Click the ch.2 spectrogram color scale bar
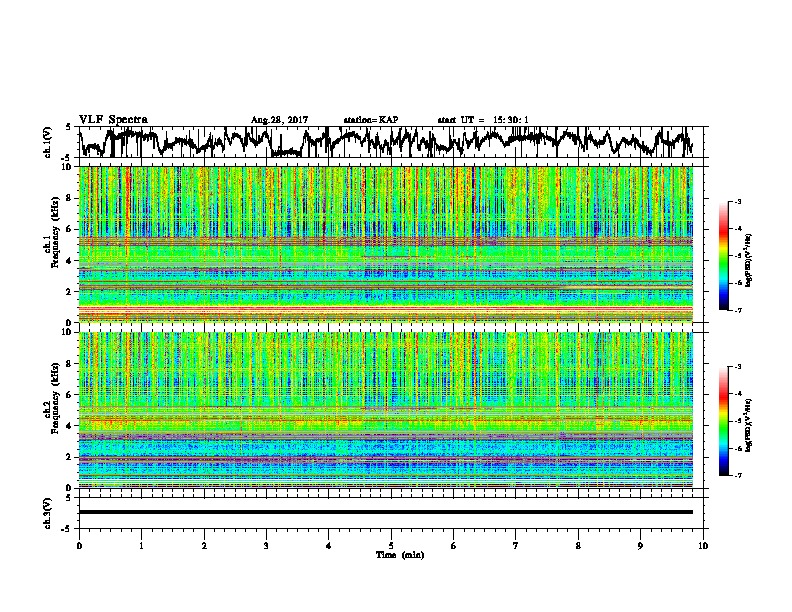This screenshot has width=792, height=612. (723, 421)
